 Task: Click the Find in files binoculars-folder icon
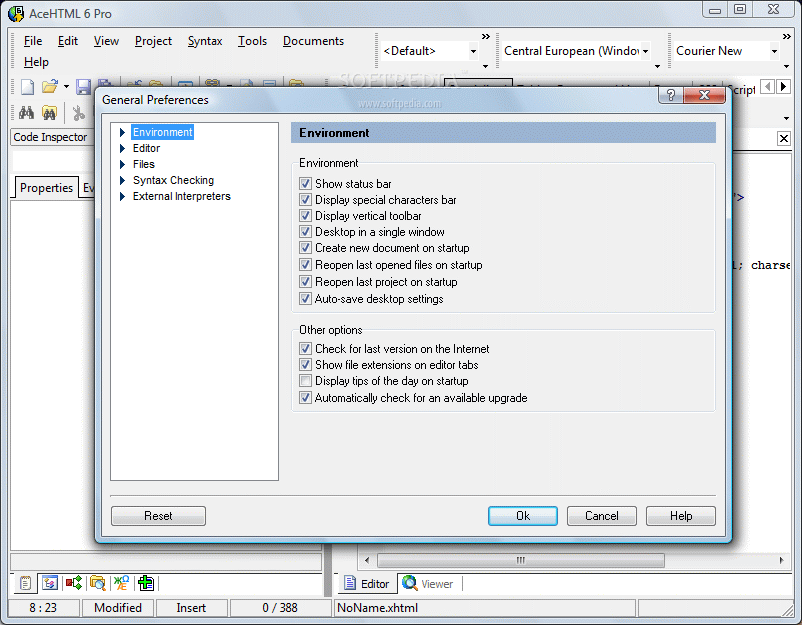click(50, 113)
